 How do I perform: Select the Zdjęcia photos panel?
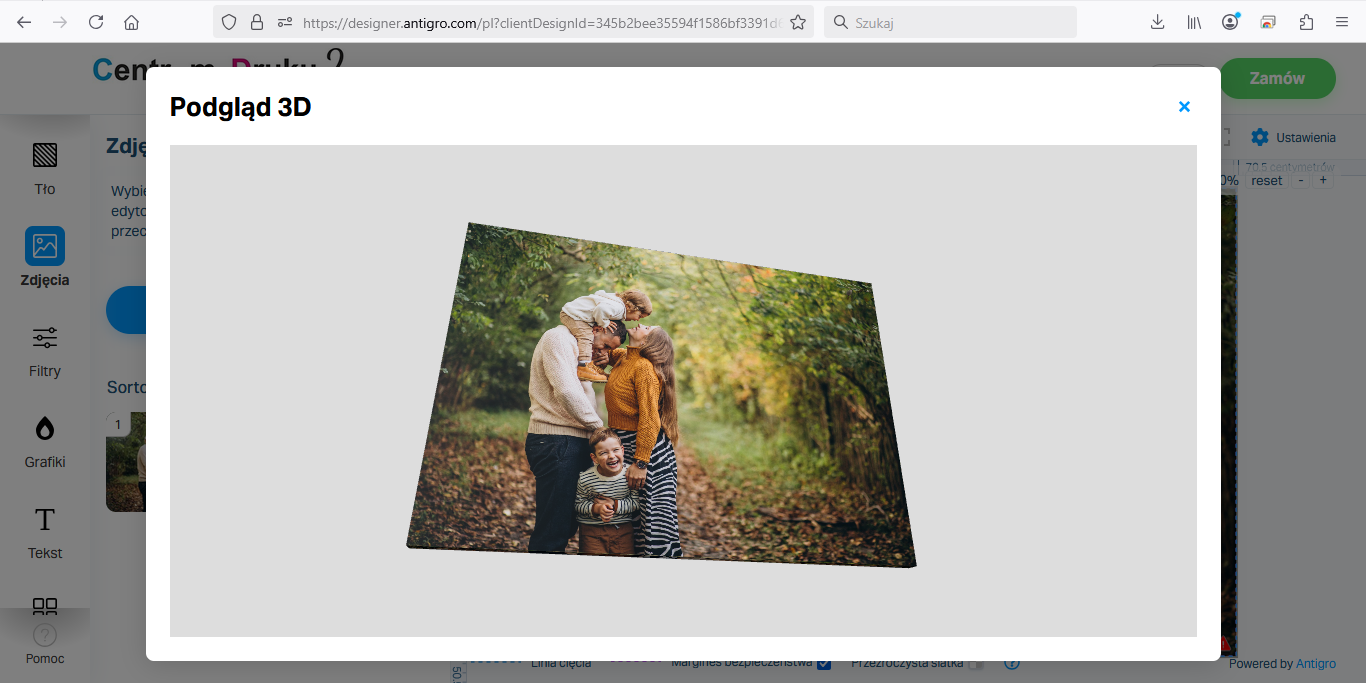45,257
